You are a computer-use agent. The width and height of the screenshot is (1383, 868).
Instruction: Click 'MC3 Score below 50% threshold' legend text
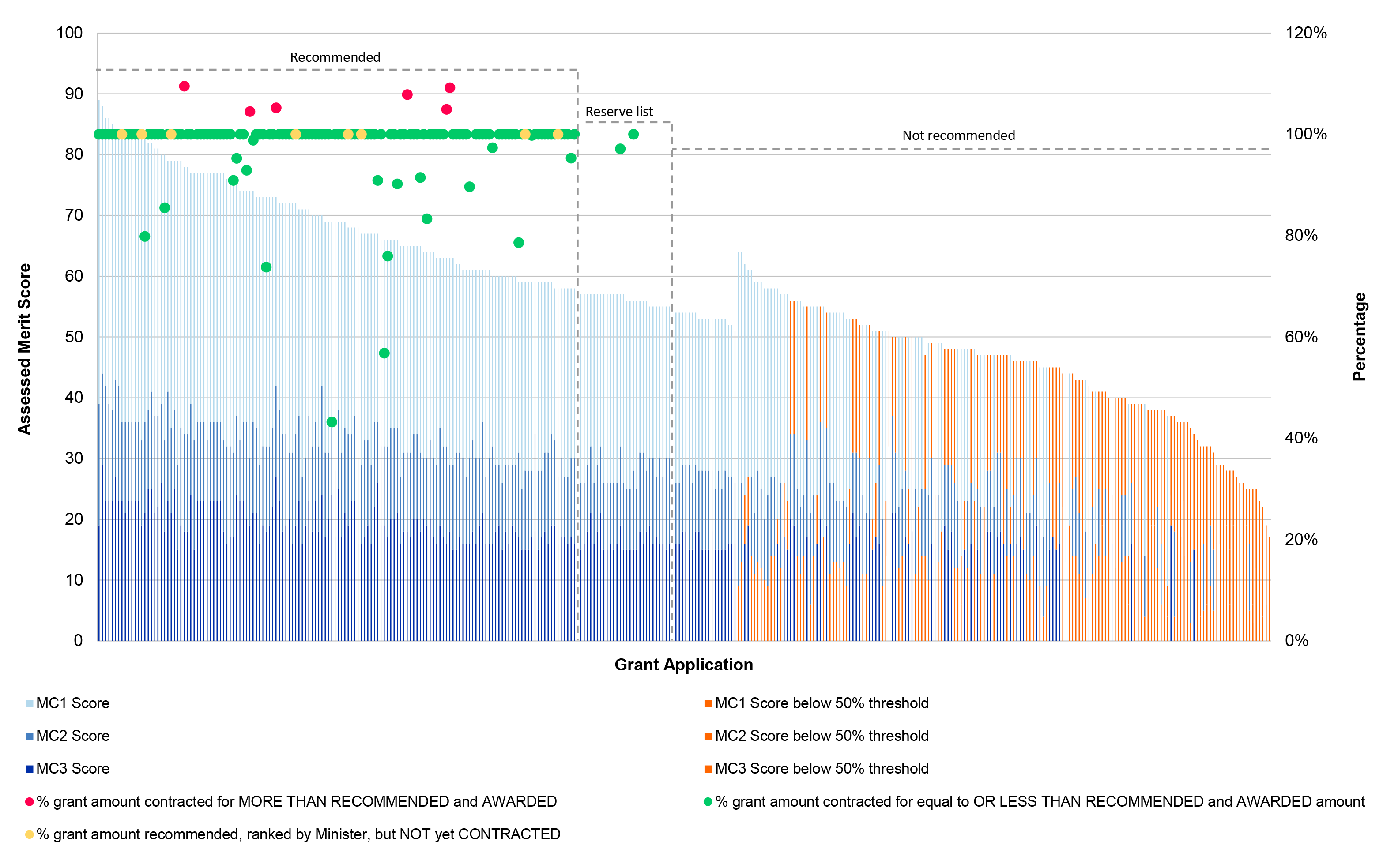(822, 769)
